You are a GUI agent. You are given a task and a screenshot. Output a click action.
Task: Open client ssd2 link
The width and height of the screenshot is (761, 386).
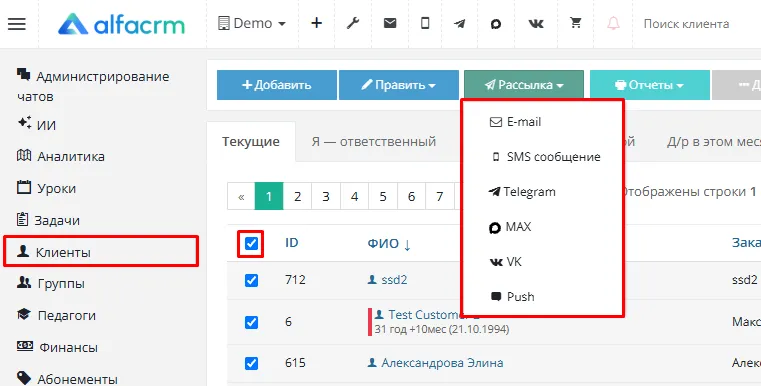394,280
